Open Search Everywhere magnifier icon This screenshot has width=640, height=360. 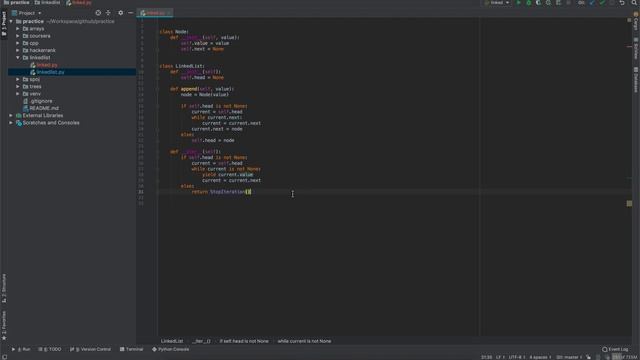[635, 3]
